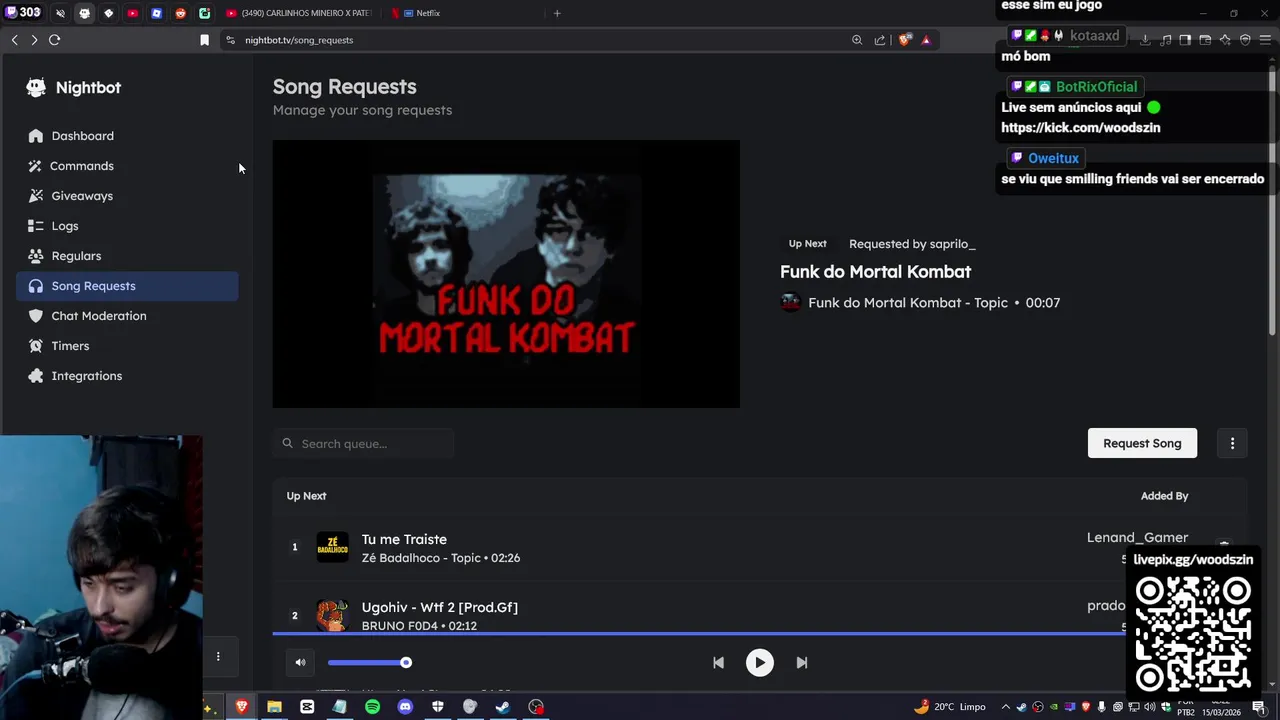Switch to the Netflix tab

pyautogui.click(x=465, y=13)
